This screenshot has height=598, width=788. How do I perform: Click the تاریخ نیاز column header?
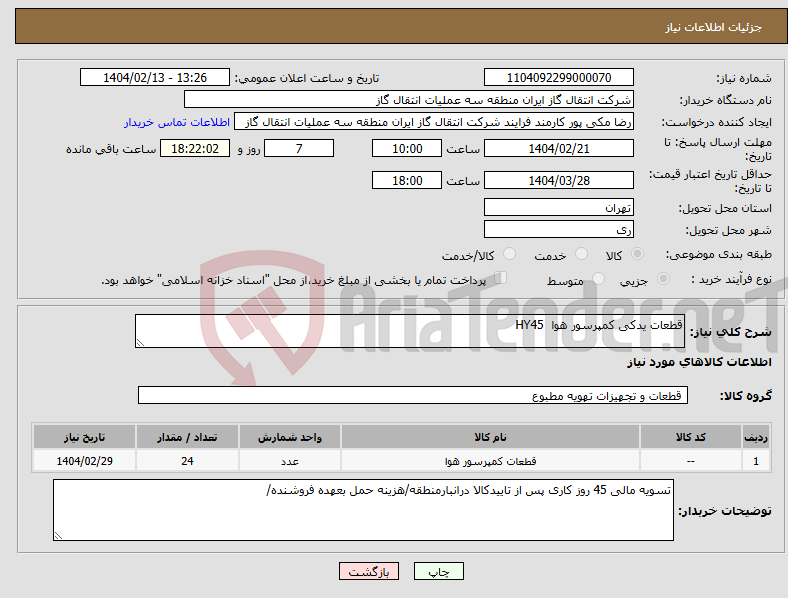click(x=84, y=437)
